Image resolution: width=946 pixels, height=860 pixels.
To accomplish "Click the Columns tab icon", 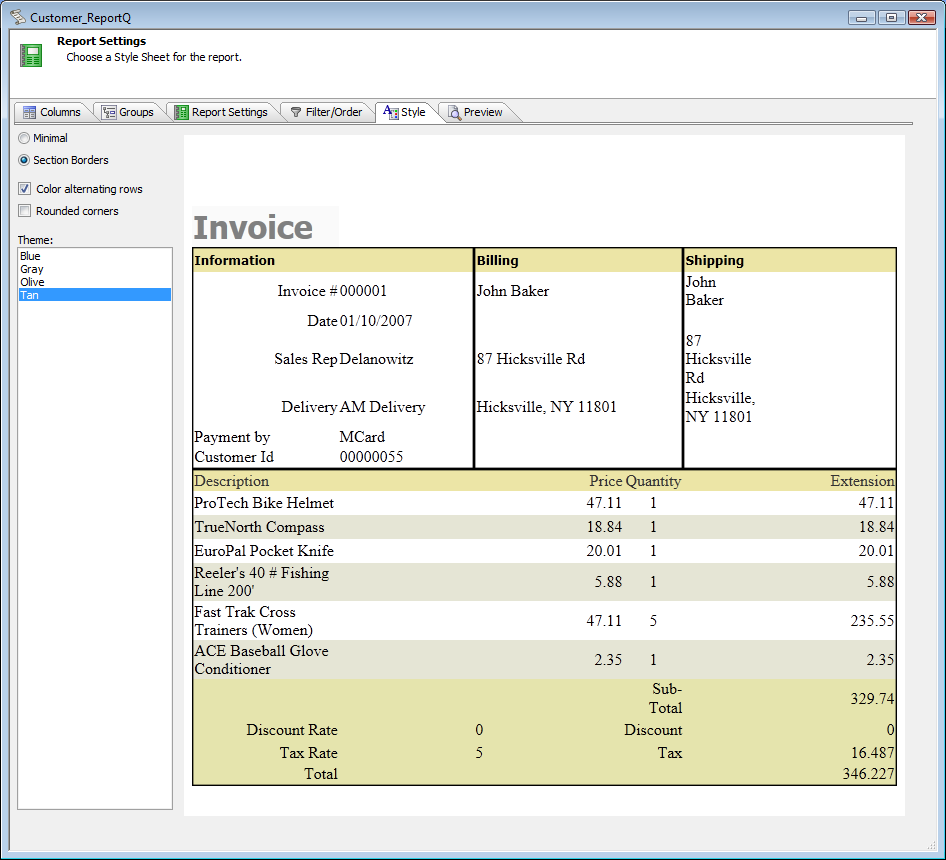I will click(x=29, y=112).
